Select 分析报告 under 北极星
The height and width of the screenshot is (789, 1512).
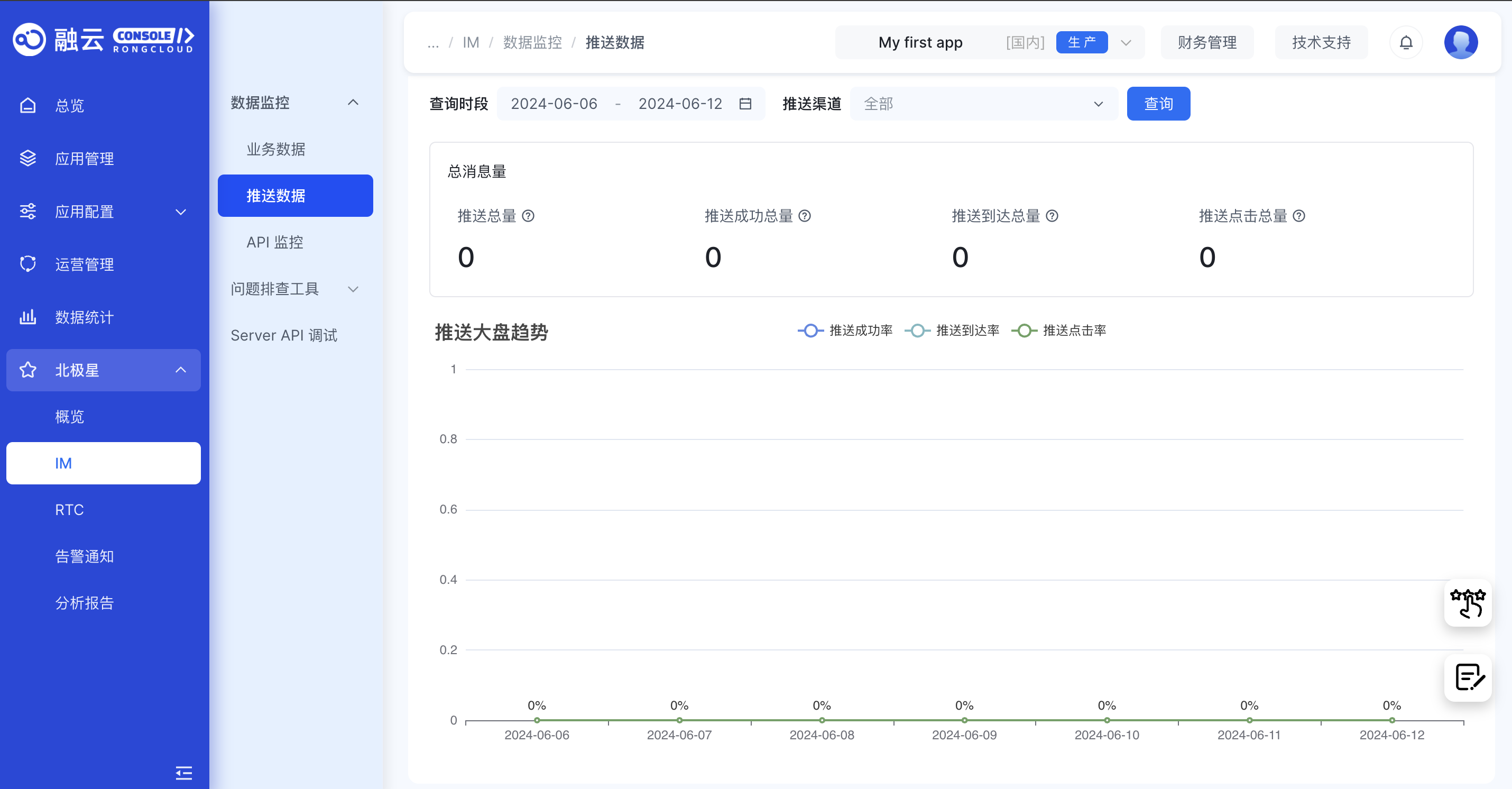pyautogui.click(x=103, y=603)
